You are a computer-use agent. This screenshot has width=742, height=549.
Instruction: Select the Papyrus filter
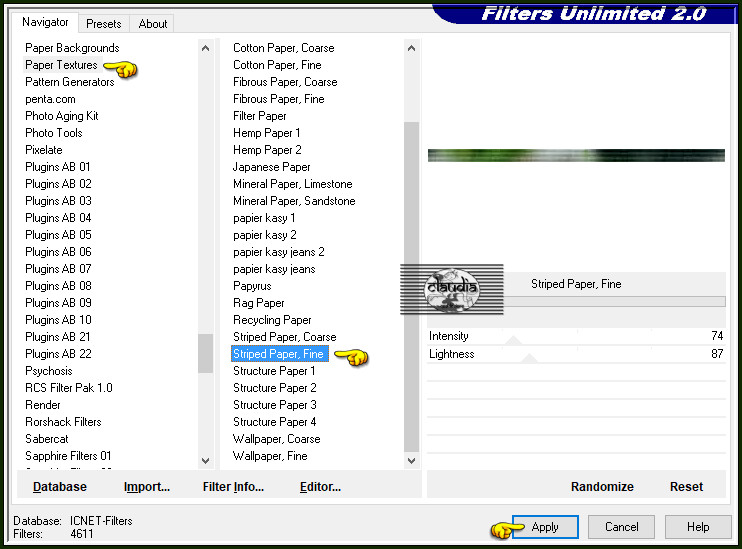click(252, 286)
